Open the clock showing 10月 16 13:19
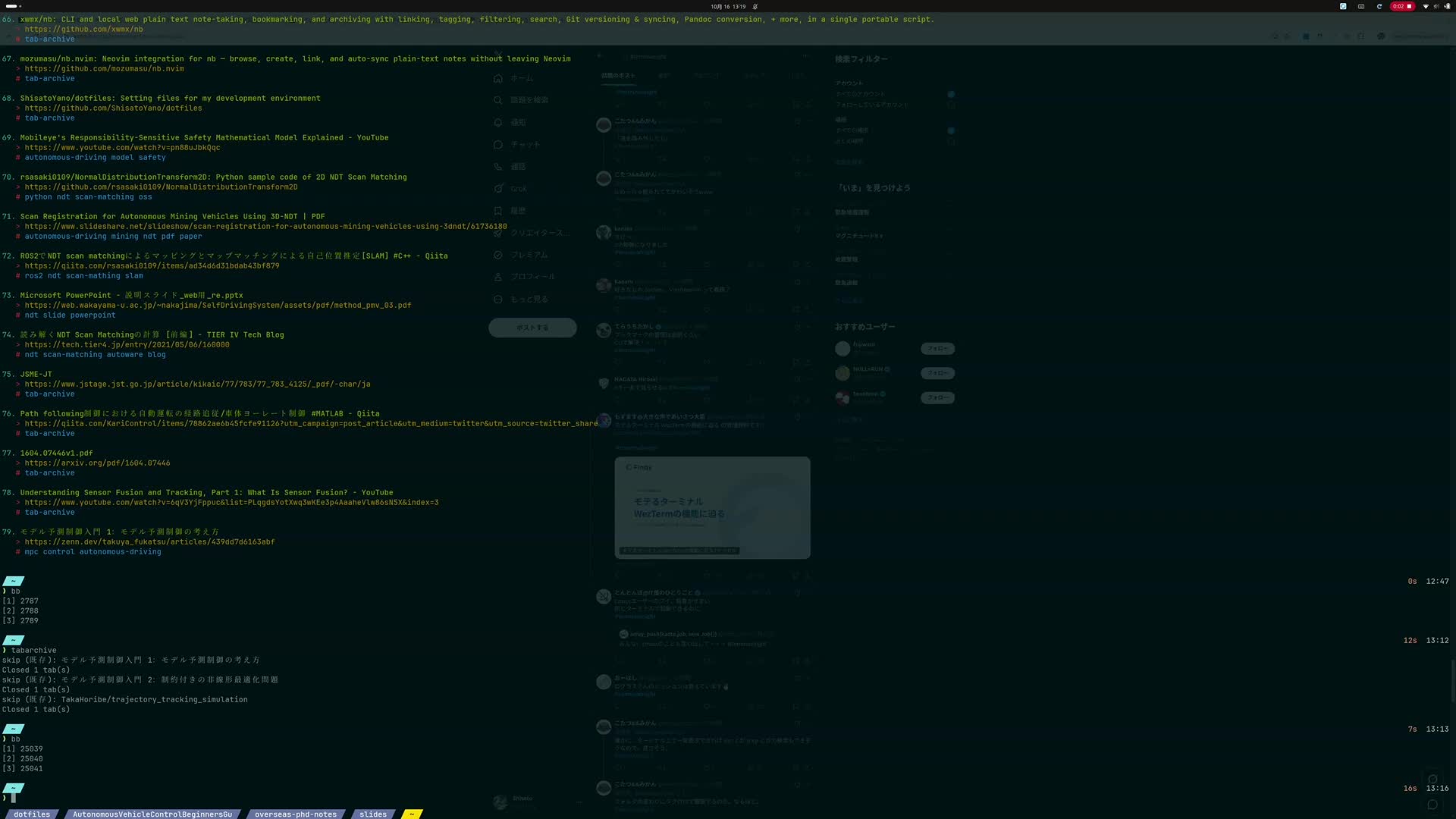This screenshot has height=819, width=1456. pyautogui.click(x=728, y=6)
